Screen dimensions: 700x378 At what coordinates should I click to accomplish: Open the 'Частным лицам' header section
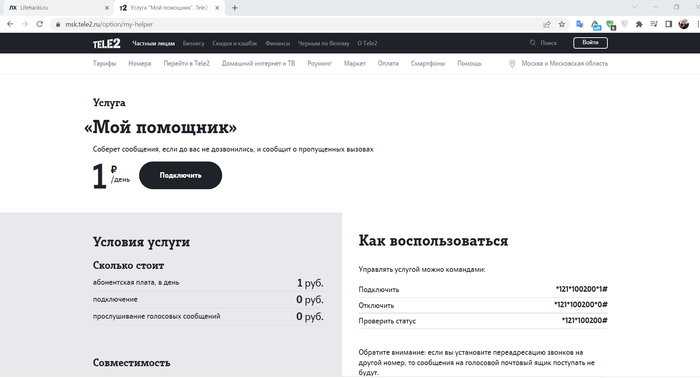pos(154,43)
